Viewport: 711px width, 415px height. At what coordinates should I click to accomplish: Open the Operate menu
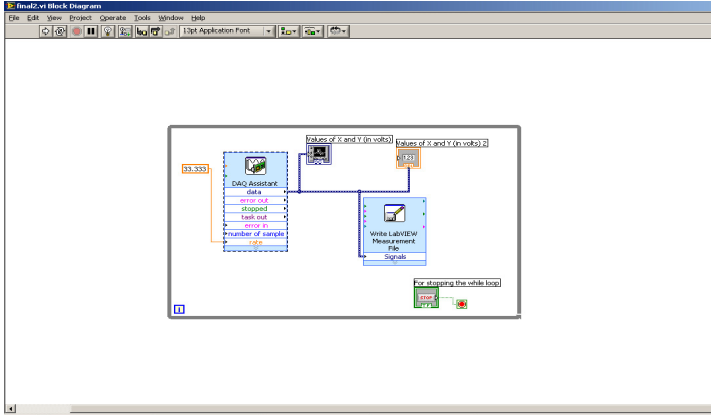pos(113,18)
